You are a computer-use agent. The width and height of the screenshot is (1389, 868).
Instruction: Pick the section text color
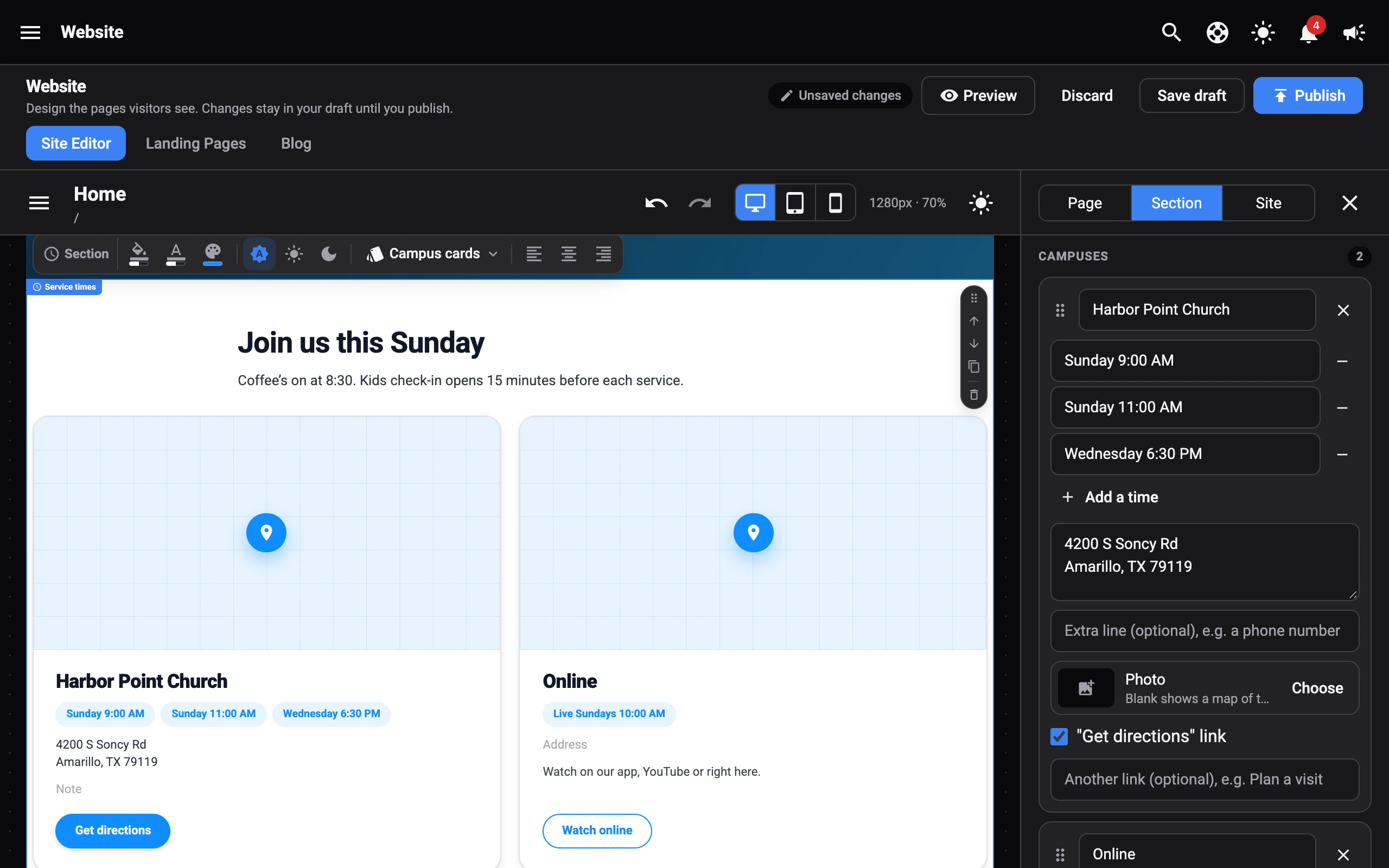click(x=176, y=254)
